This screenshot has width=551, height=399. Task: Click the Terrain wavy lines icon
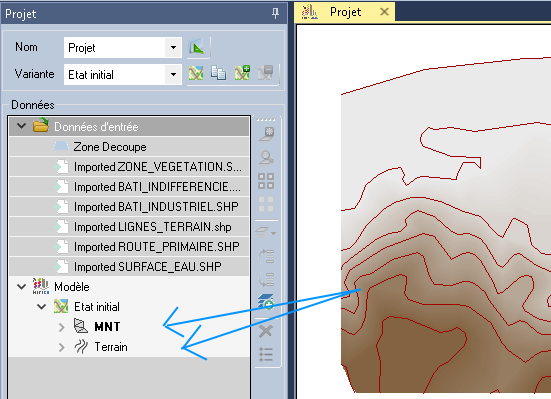(x=81, y=347)
